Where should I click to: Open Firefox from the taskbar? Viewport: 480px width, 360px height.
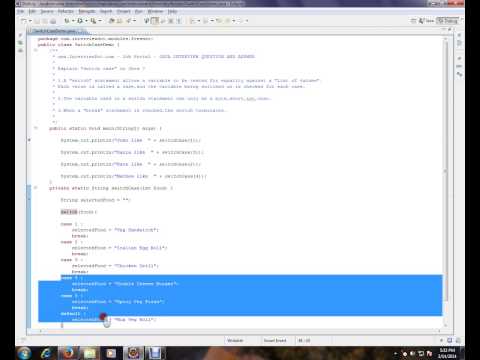[x=68, y=353]
